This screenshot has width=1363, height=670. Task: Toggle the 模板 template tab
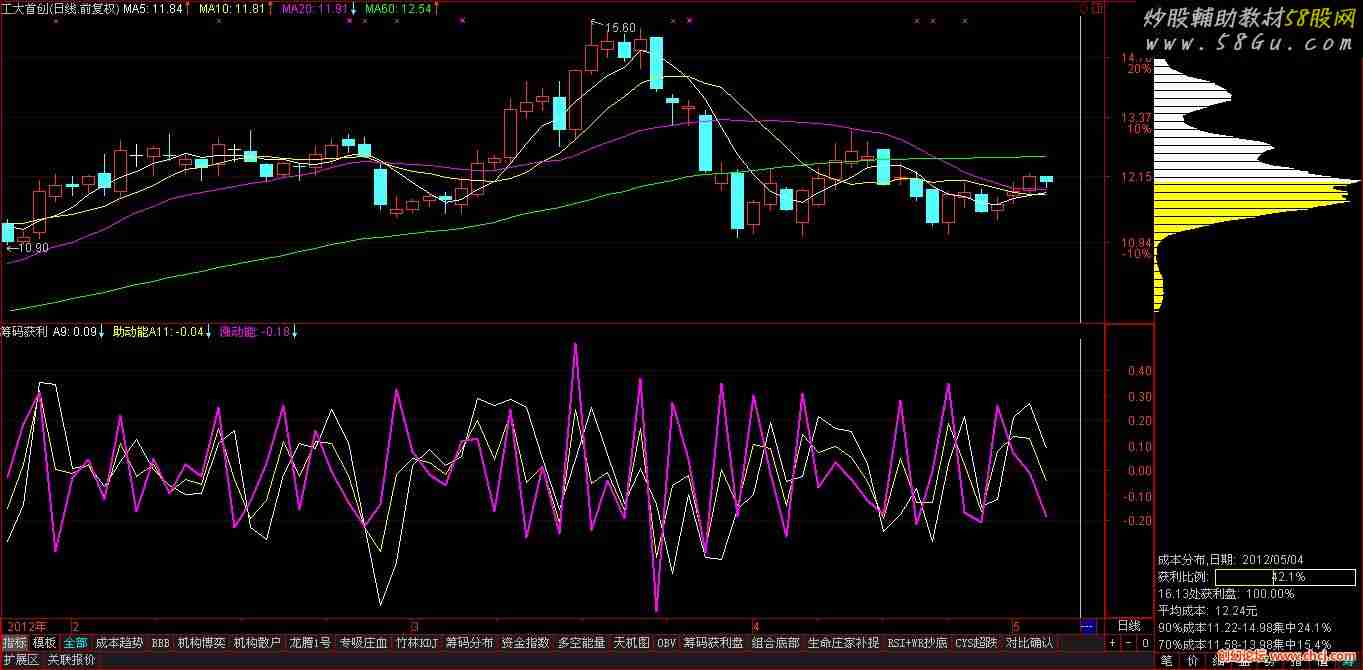point(44,642)
